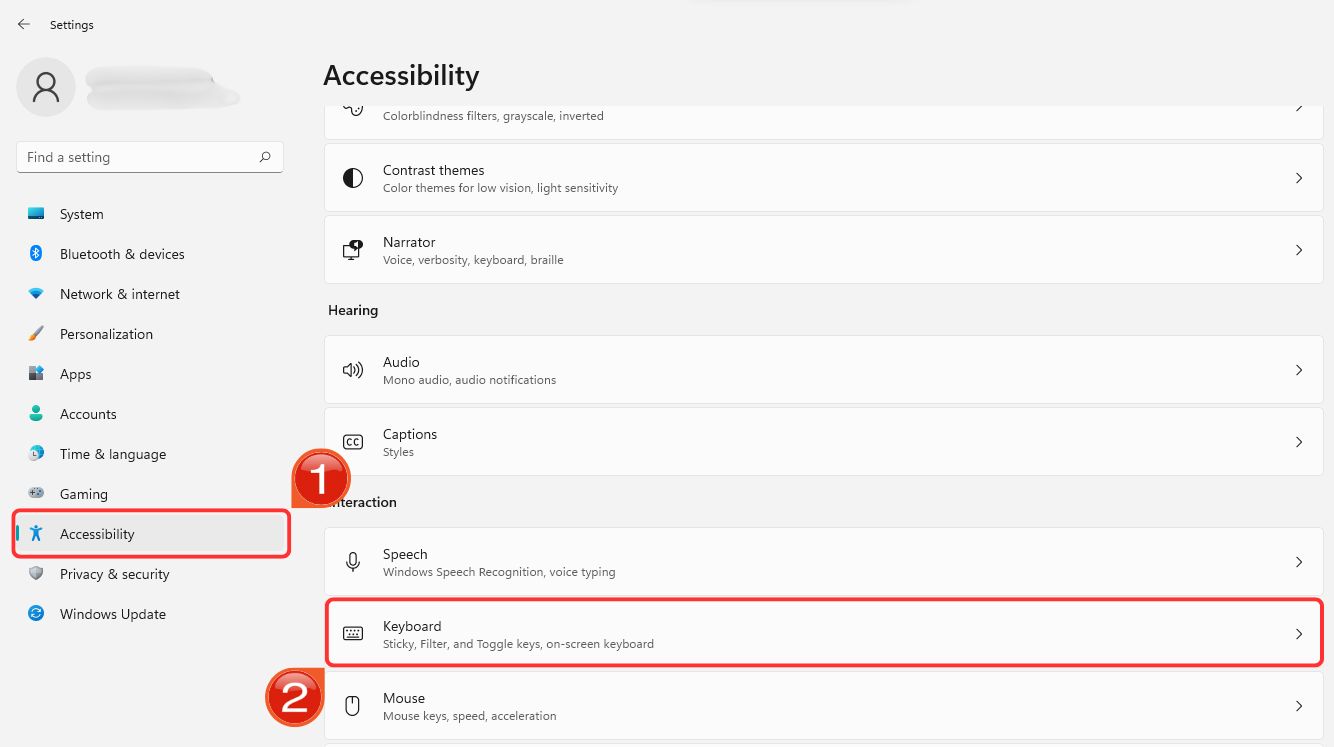Screen dimensions: 1334x747
Task: Click the Bluetooth & devices icon
Action: coord(36,253)
